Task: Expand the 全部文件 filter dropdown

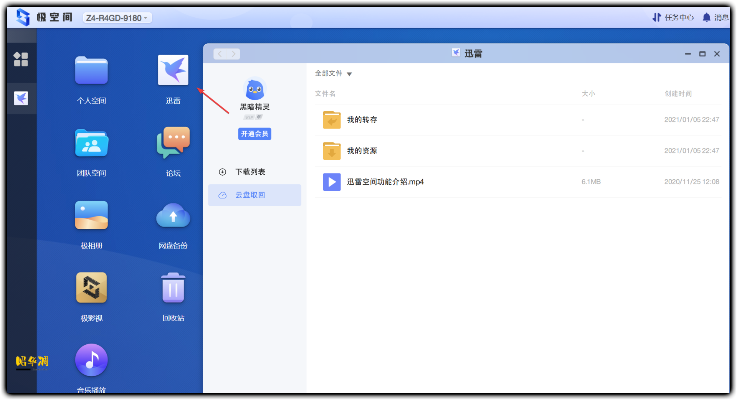Action: 333,73
